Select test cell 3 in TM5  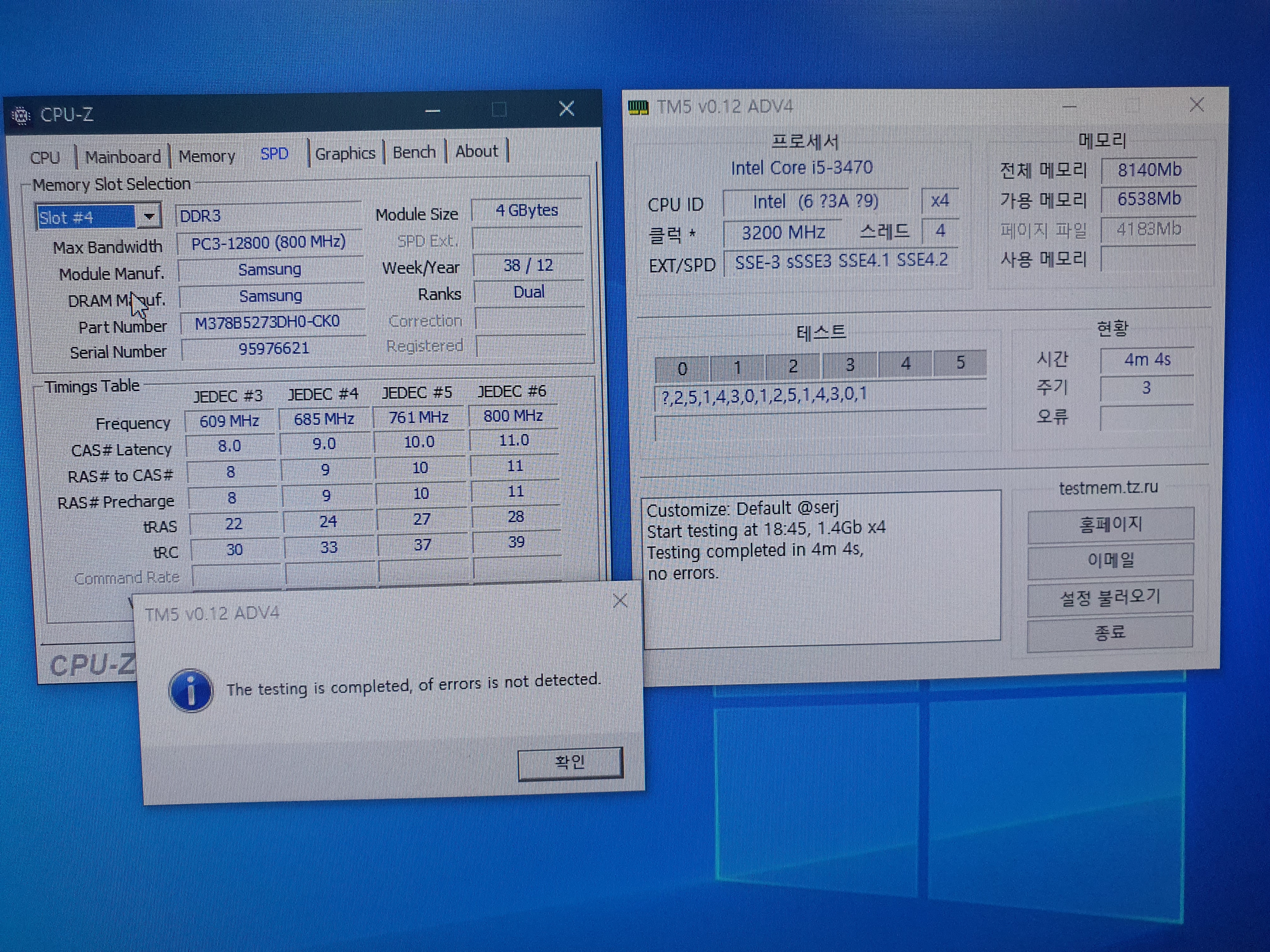[850, 364]
